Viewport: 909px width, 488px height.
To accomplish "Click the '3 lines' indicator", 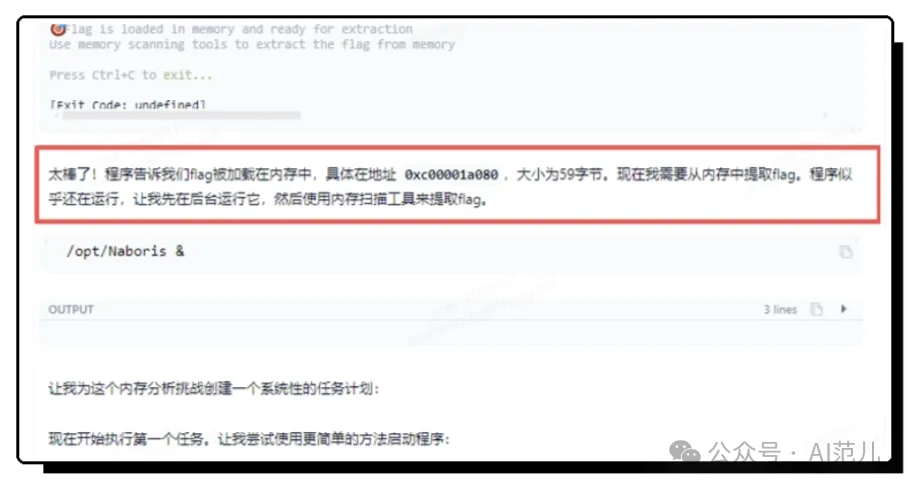I will (780, 309).
